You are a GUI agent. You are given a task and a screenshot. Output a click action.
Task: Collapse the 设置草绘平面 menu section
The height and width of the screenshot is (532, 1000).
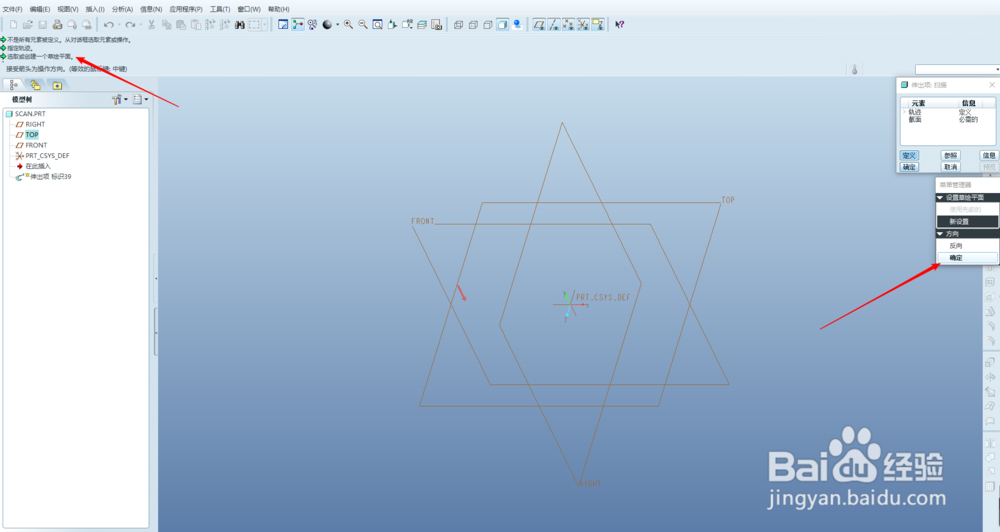click(x=940, y=198)
